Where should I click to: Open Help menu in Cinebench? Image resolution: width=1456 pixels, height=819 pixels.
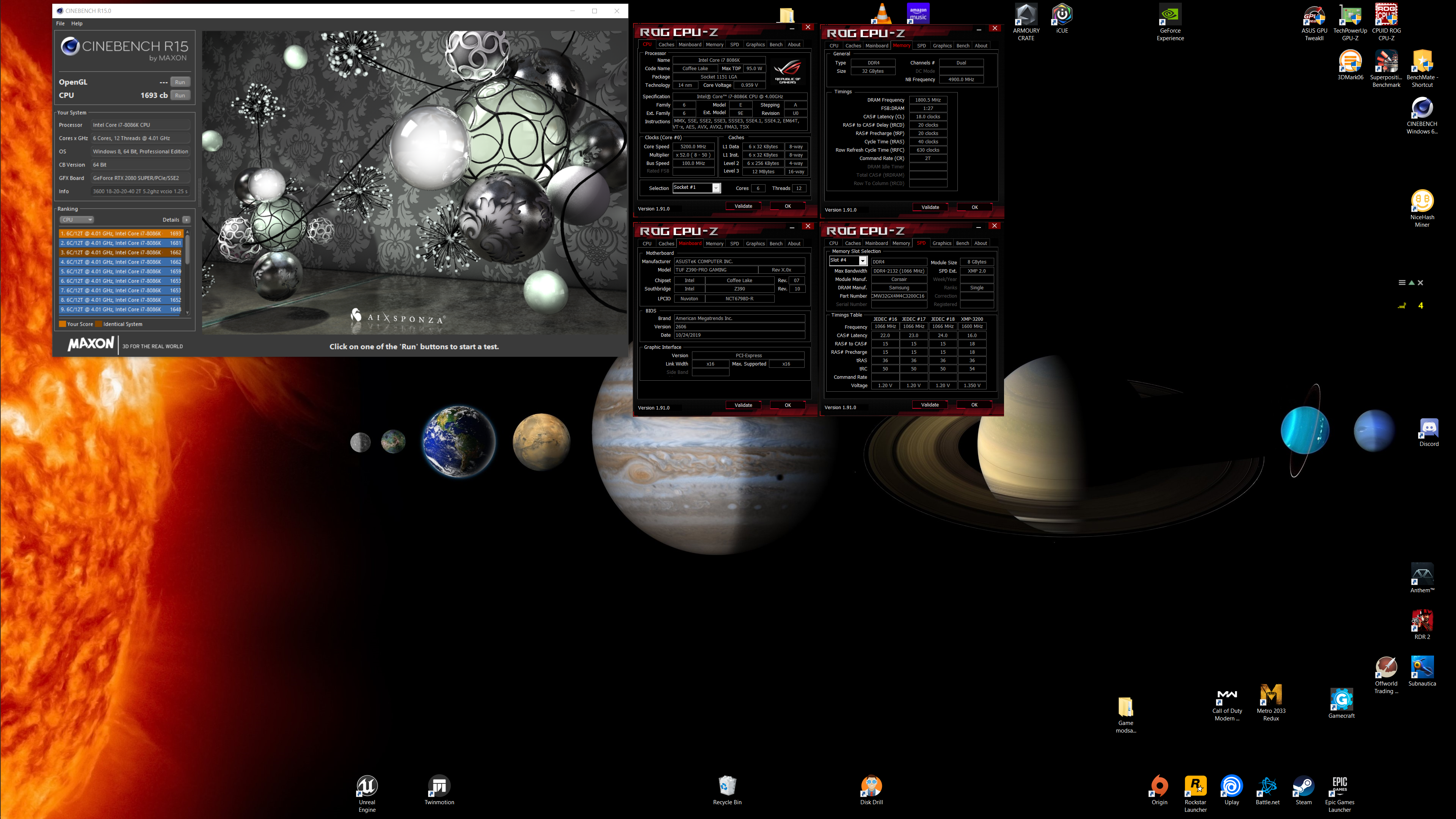pos(77,23)
